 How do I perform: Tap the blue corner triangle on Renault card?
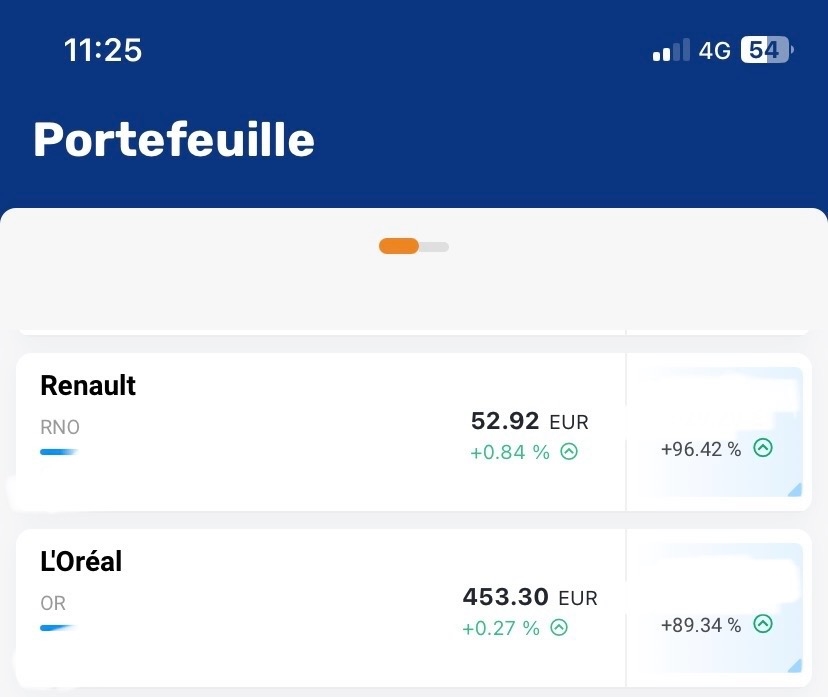(x=794, y=489)
